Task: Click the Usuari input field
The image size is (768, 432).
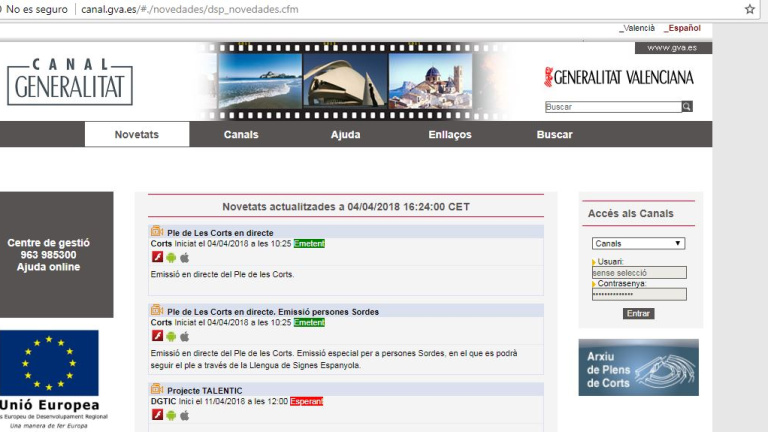Action: [x=638, y=272]
